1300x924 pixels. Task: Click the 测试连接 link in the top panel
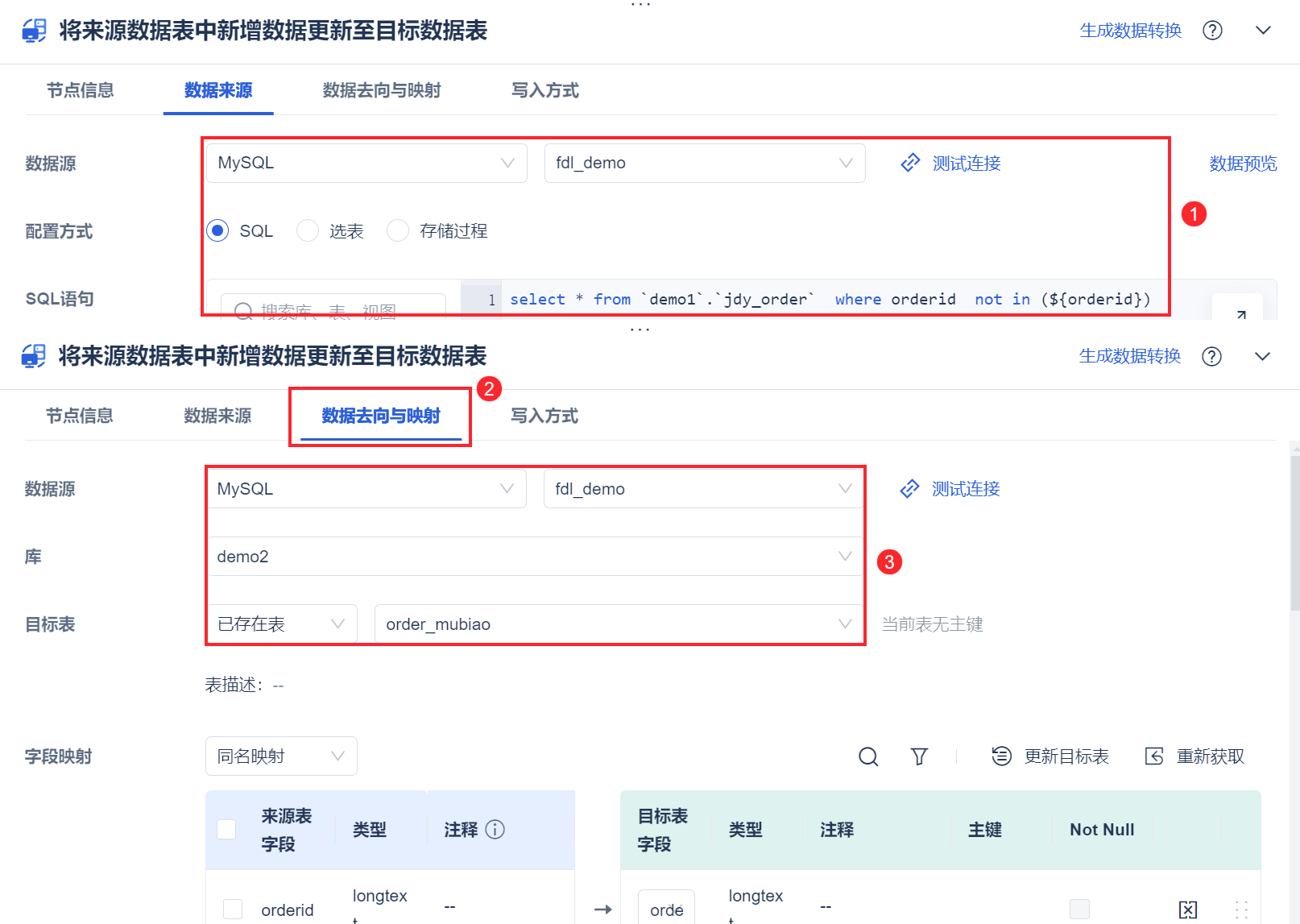(967, 163)
